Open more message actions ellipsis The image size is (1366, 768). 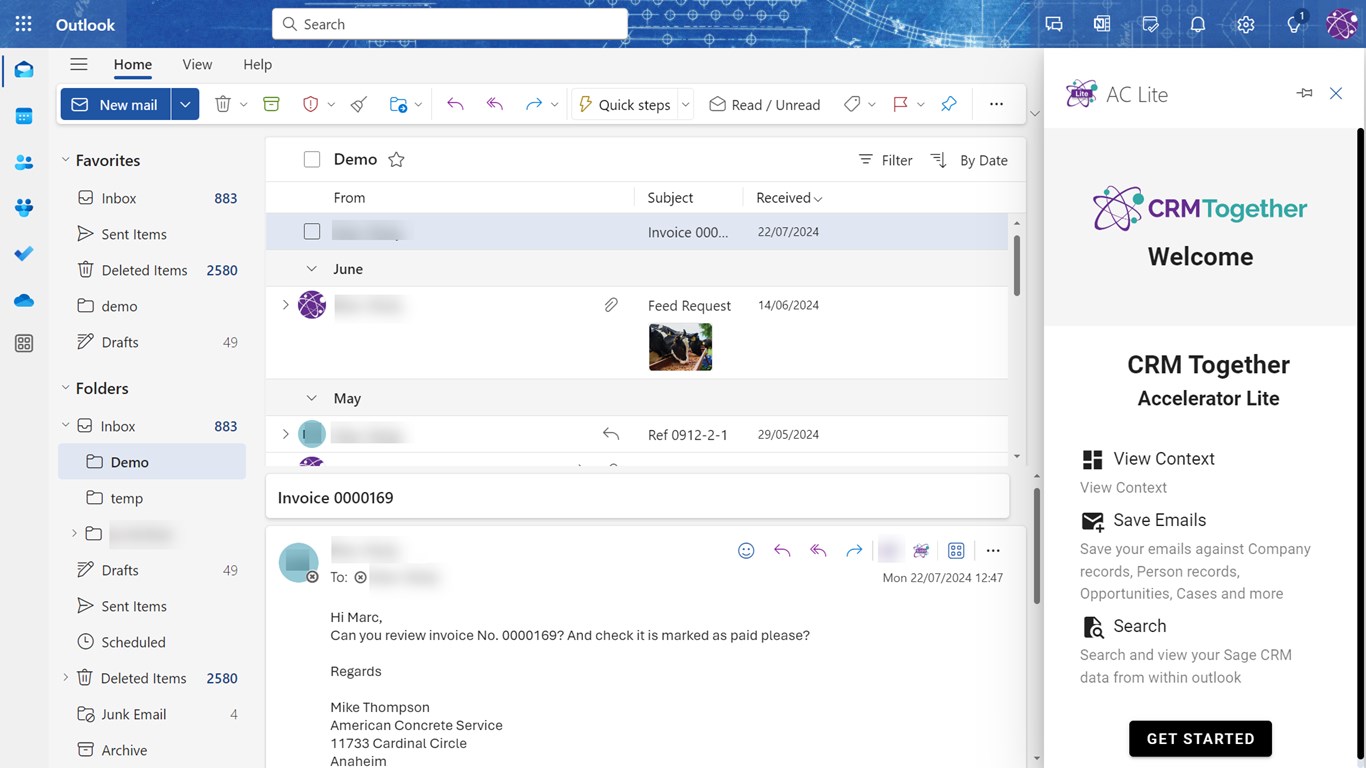coord(993,550)
